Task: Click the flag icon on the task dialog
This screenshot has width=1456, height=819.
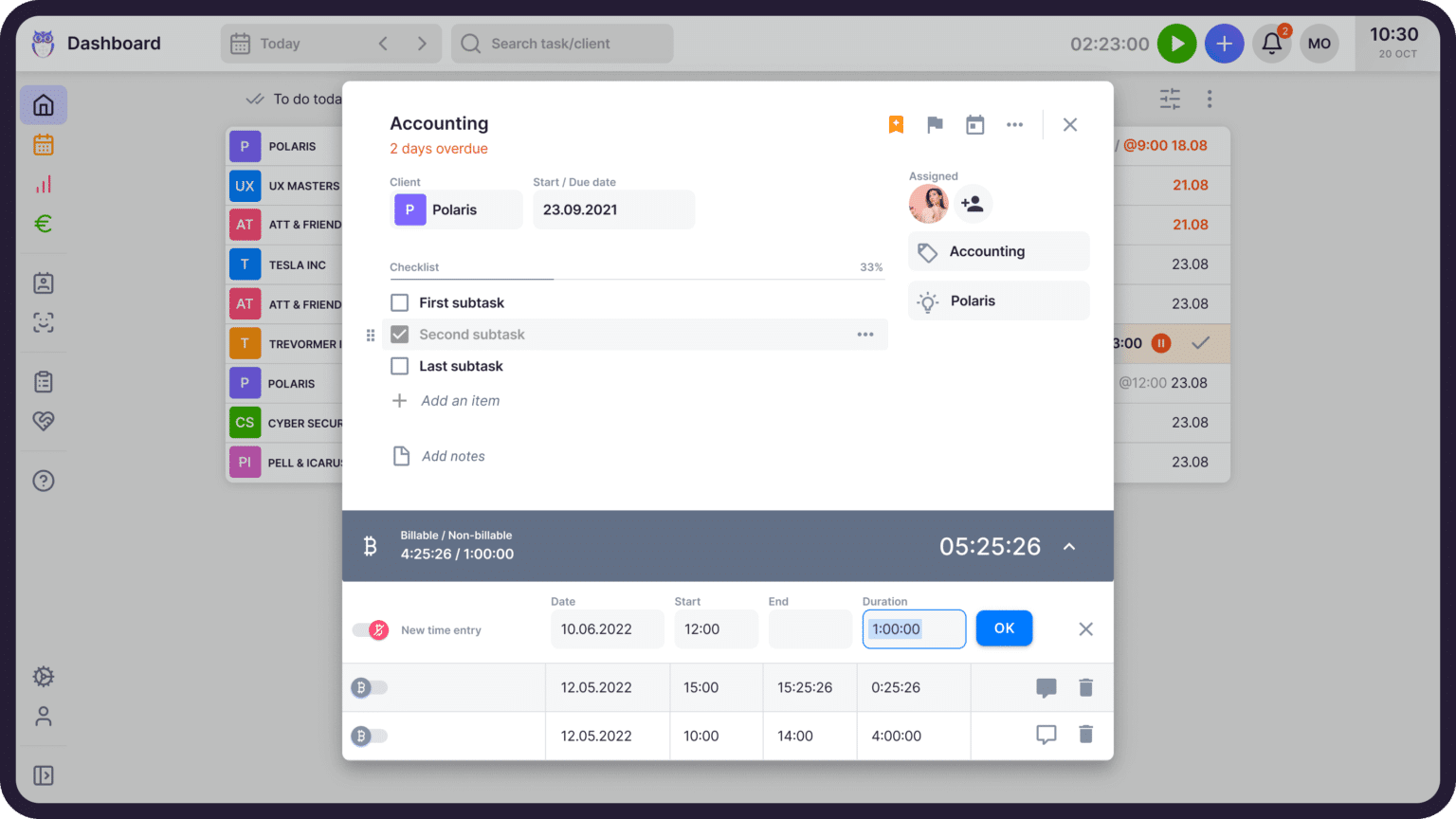Action: [x=935, y=124]
